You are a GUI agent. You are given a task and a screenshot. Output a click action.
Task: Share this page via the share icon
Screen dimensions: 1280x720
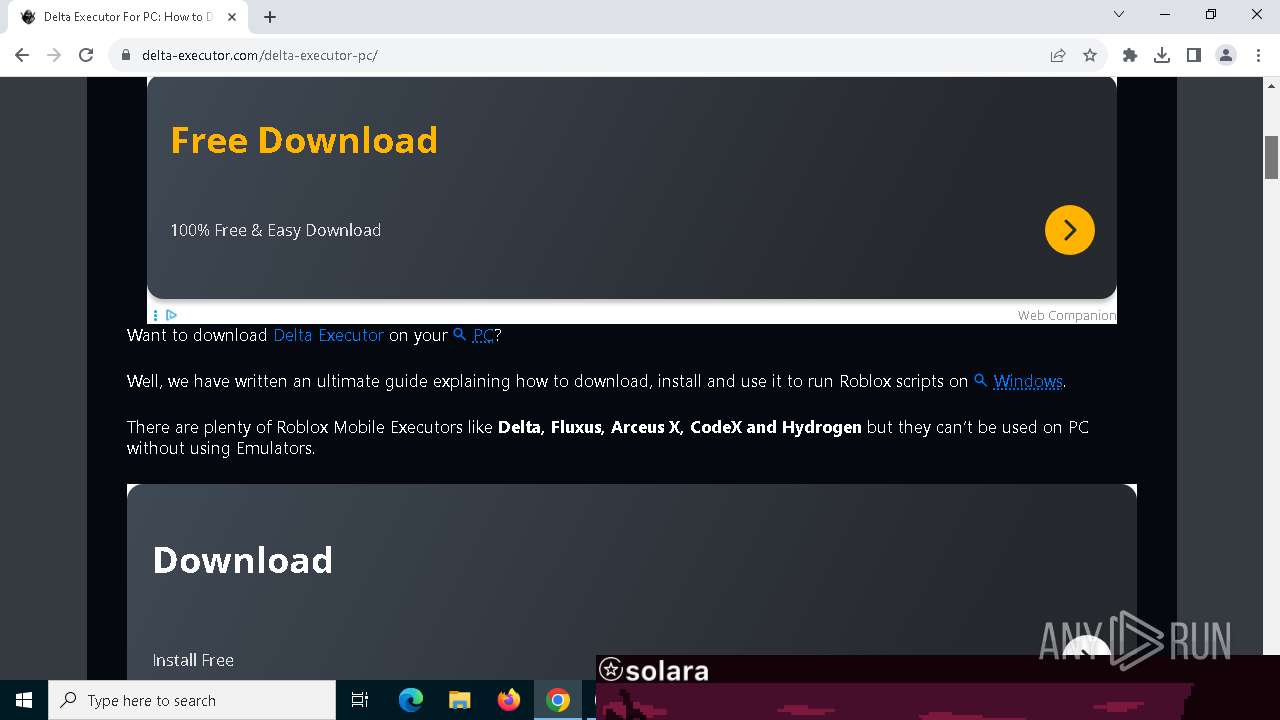point(1058,55)
